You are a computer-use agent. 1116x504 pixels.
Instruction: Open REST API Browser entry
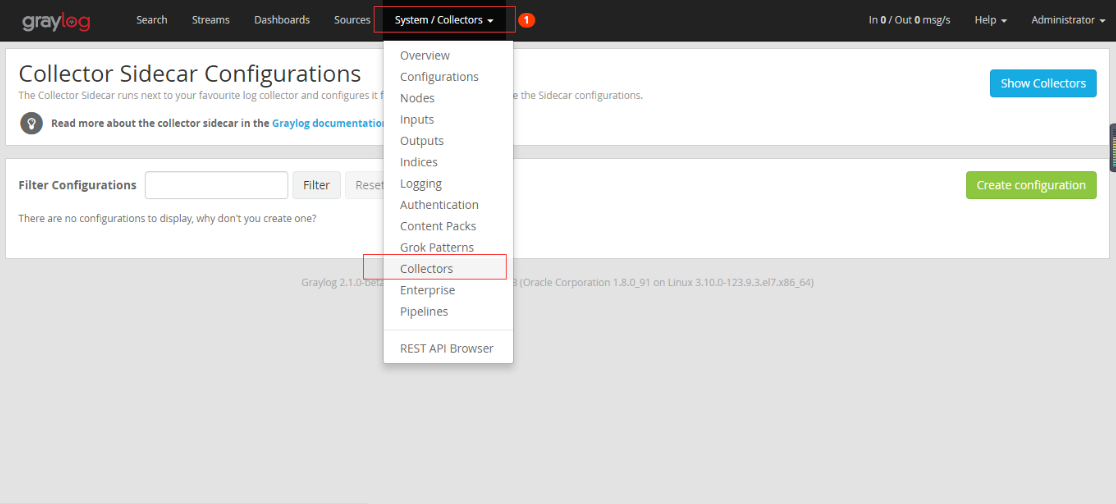(448, 349)
